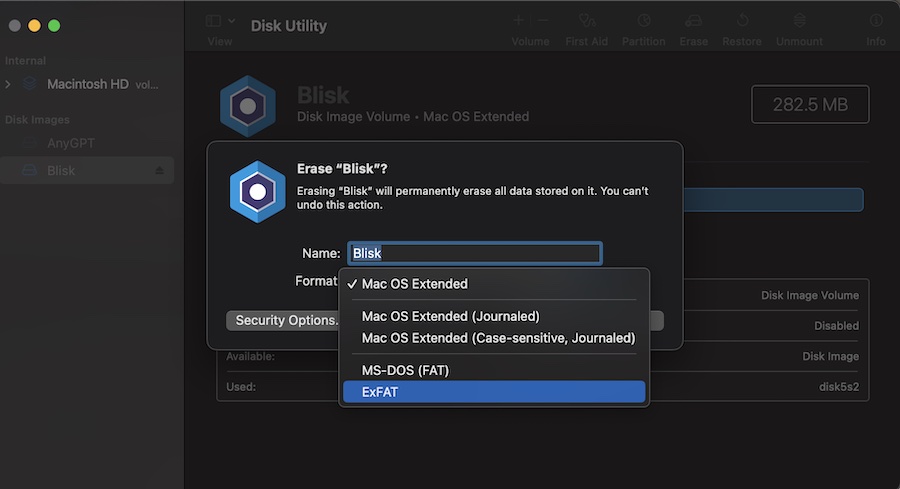Click the Blisk icon in the erase dialog
This screenshot has height=489, width=900.
coord(257,192)
